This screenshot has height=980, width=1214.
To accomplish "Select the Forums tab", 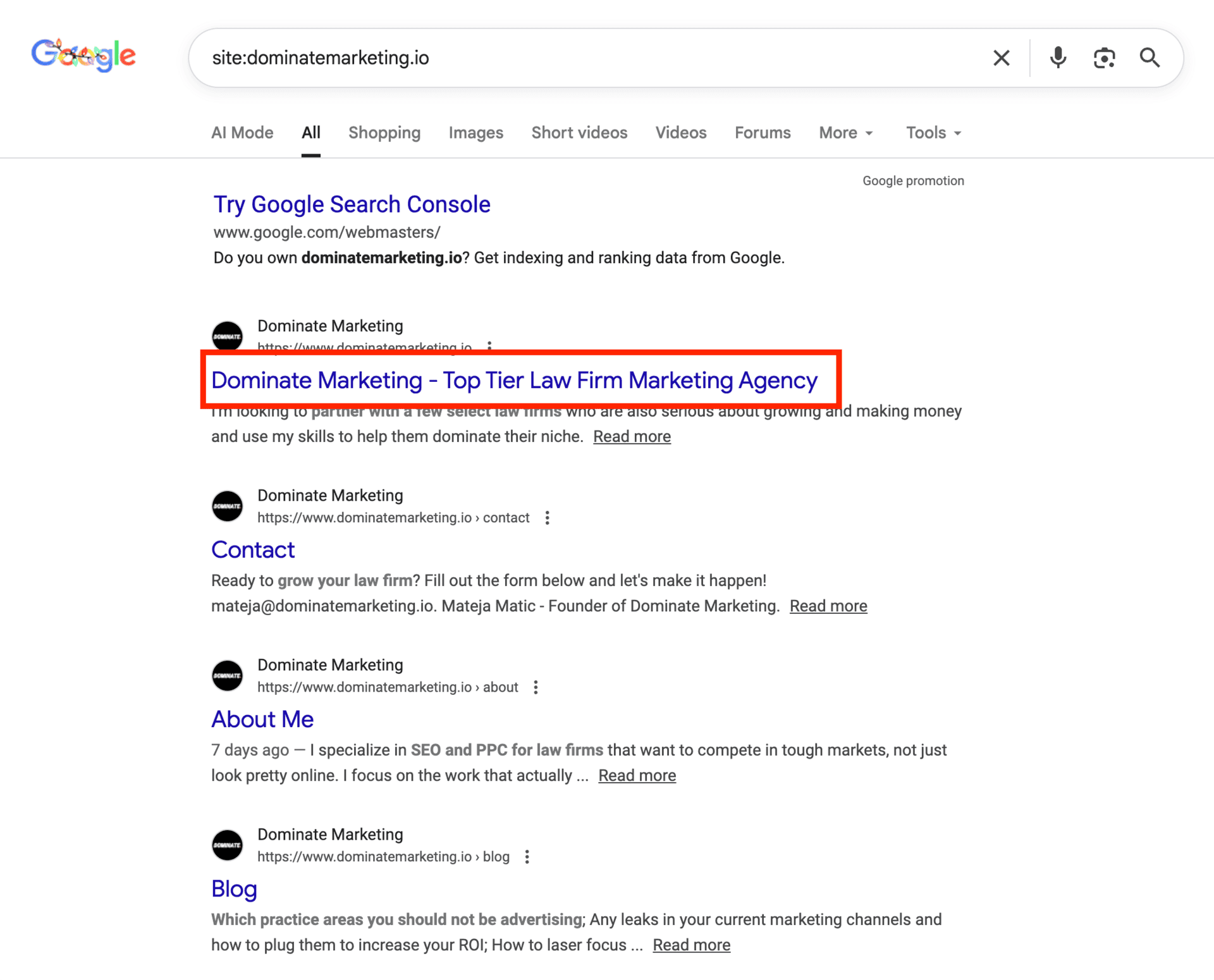I will click(762, 133).
